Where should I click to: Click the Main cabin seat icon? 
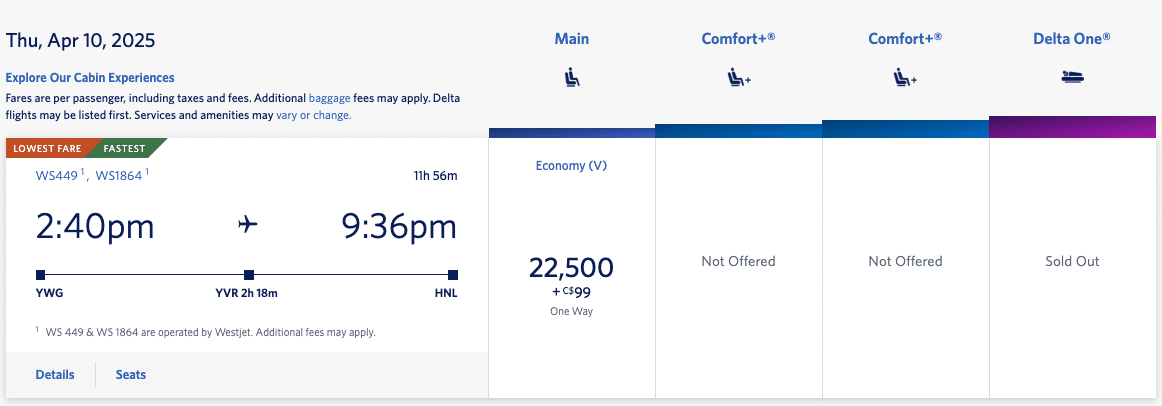[x=572, y=77]
